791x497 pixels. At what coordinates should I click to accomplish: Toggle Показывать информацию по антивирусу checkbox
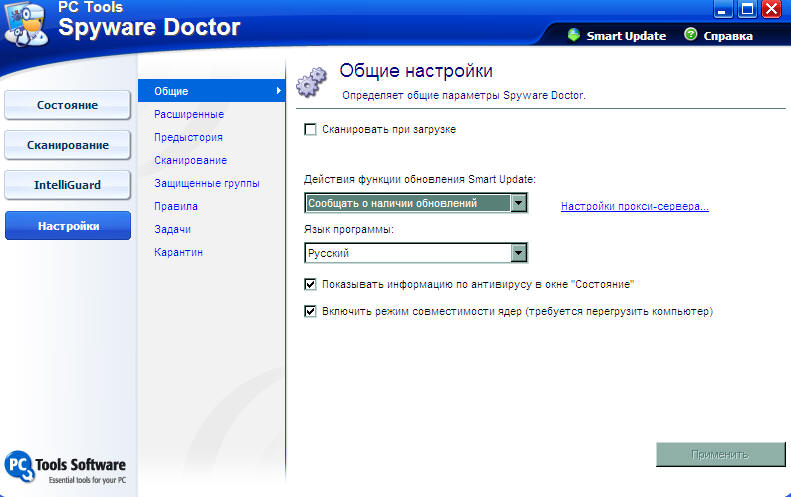[310, 285]
